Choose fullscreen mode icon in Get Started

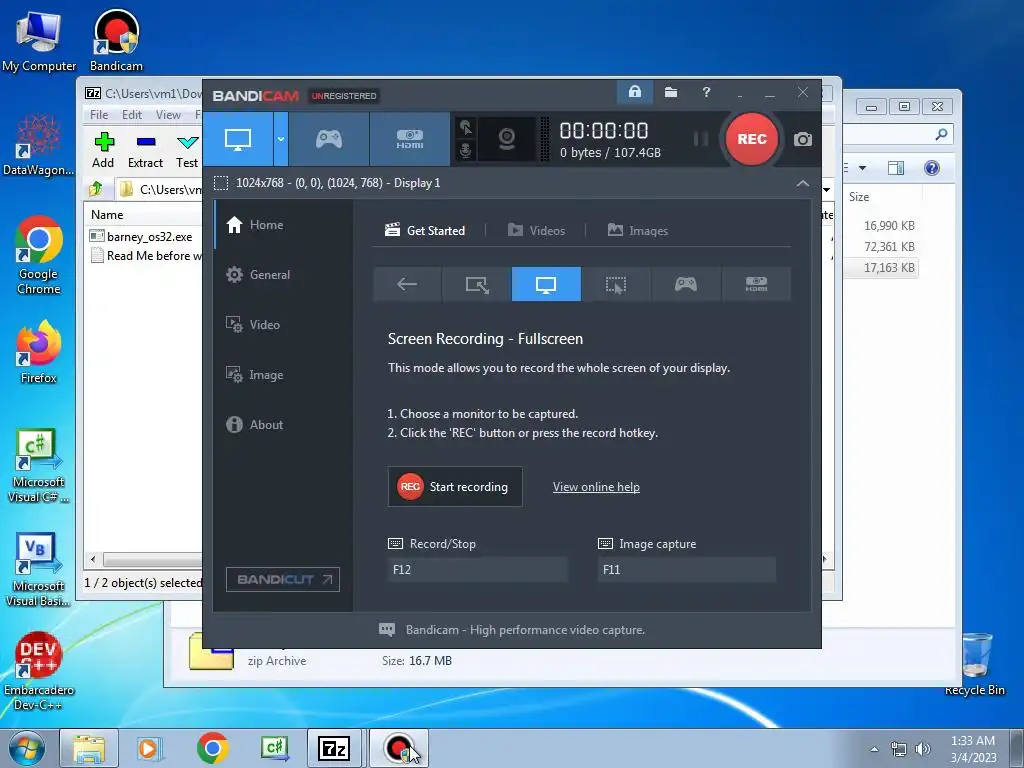click(546, 284)
